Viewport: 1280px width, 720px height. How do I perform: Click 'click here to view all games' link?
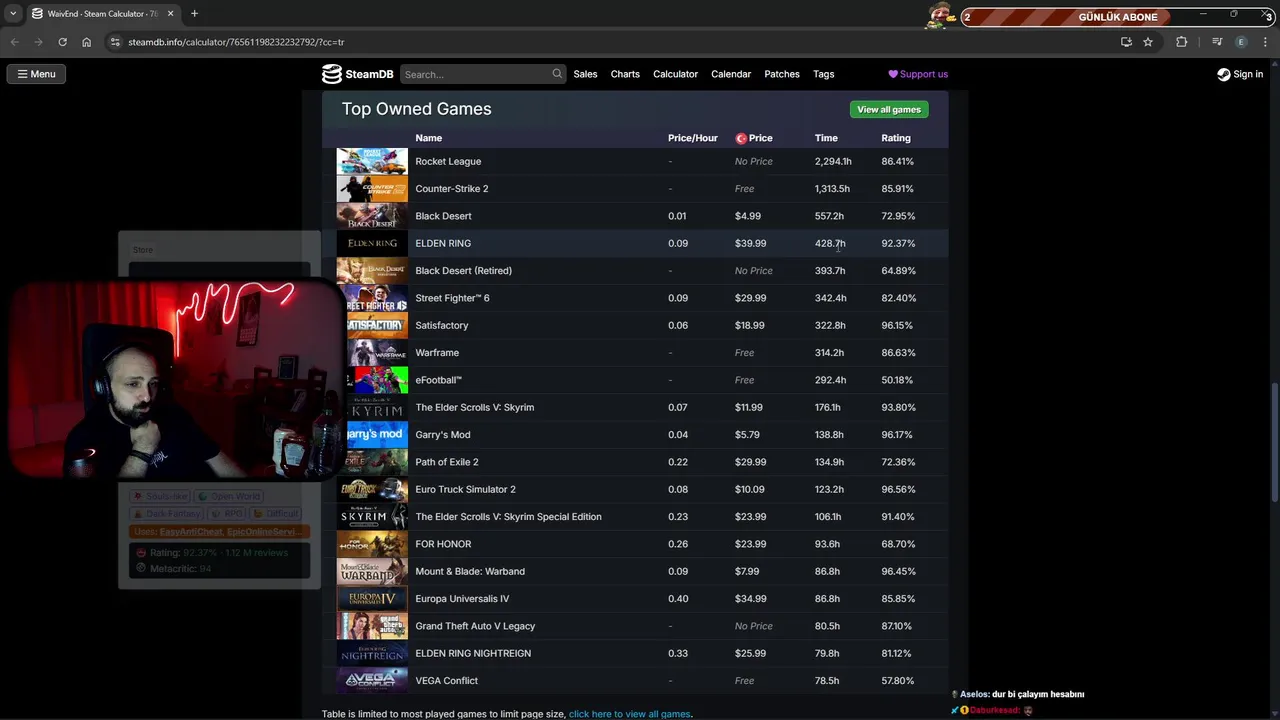(x=629, y=714)
